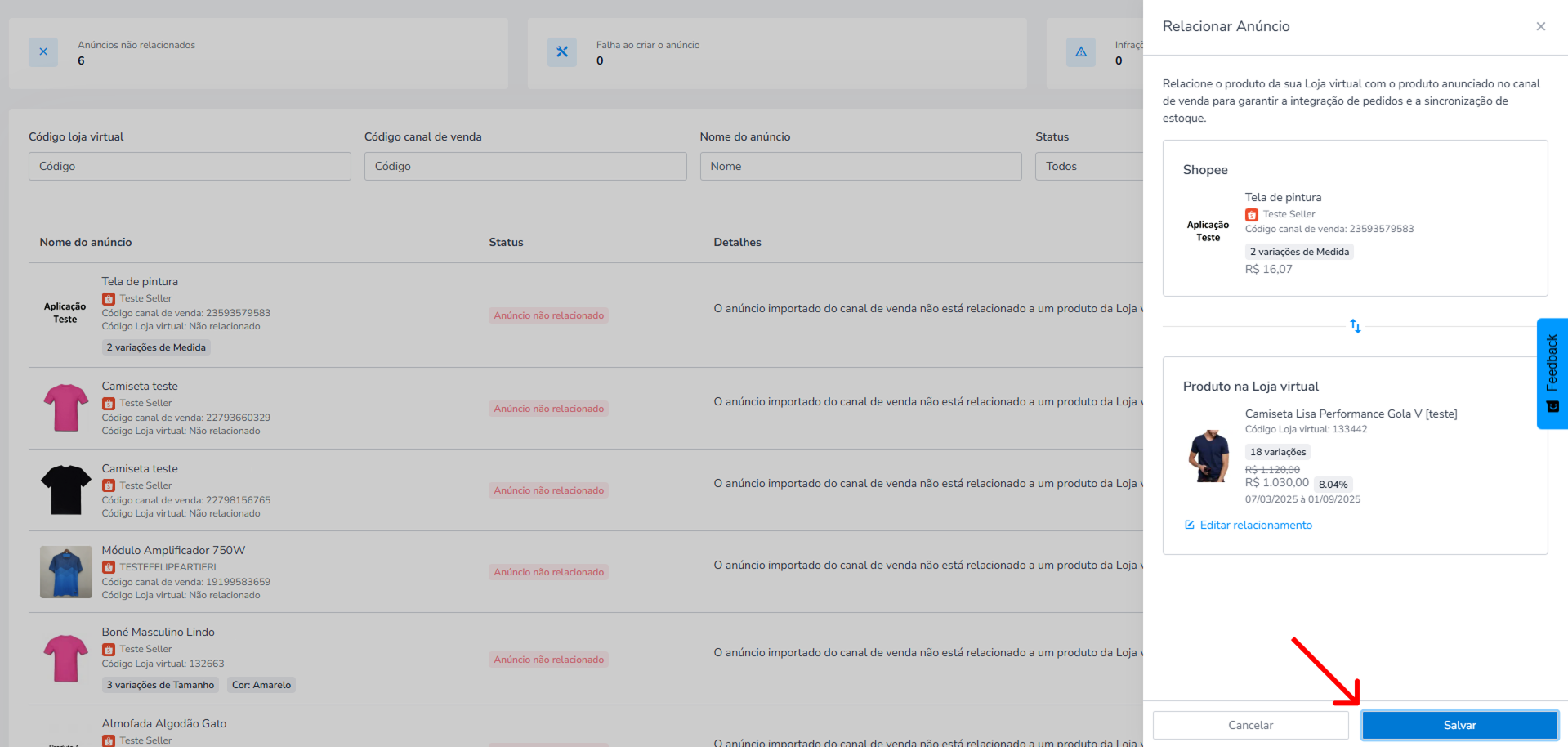Focus the Nome do anúncio input
Viewport: 1568px width, 747px height.
point(860,166)
